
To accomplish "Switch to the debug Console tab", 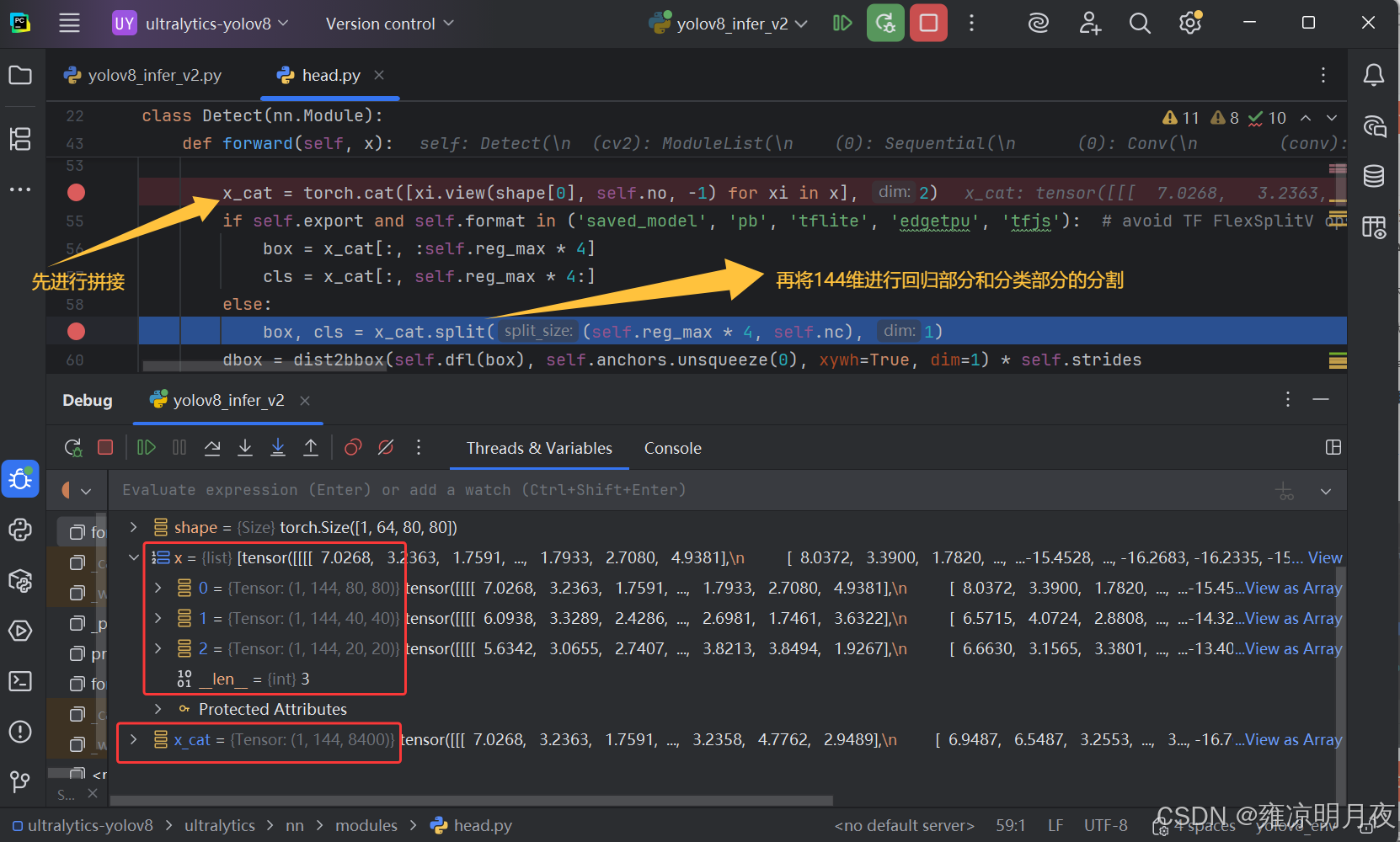I will [672, 448].
